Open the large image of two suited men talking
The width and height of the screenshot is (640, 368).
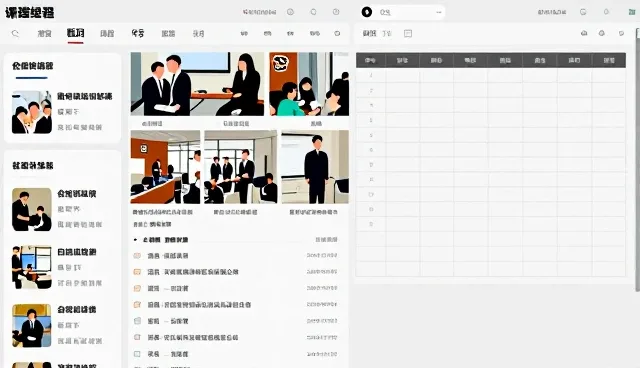(197, 84)
